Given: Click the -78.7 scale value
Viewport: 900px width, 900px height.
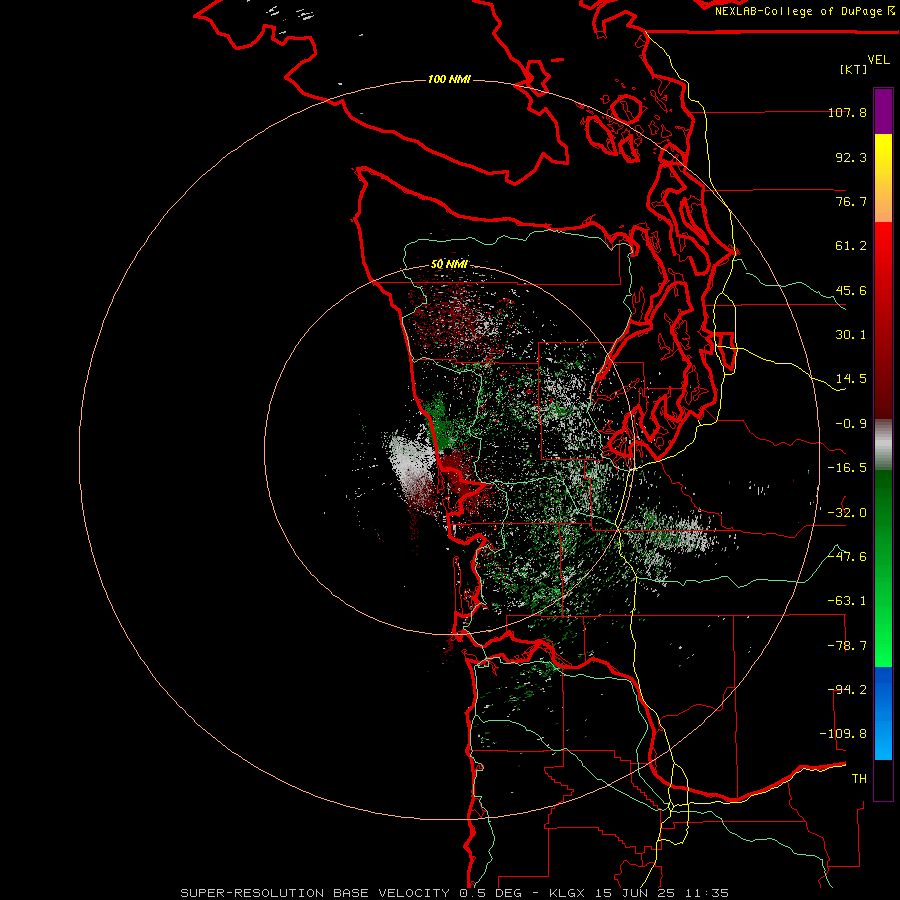Looking at the screenshot, I should 847,646.
